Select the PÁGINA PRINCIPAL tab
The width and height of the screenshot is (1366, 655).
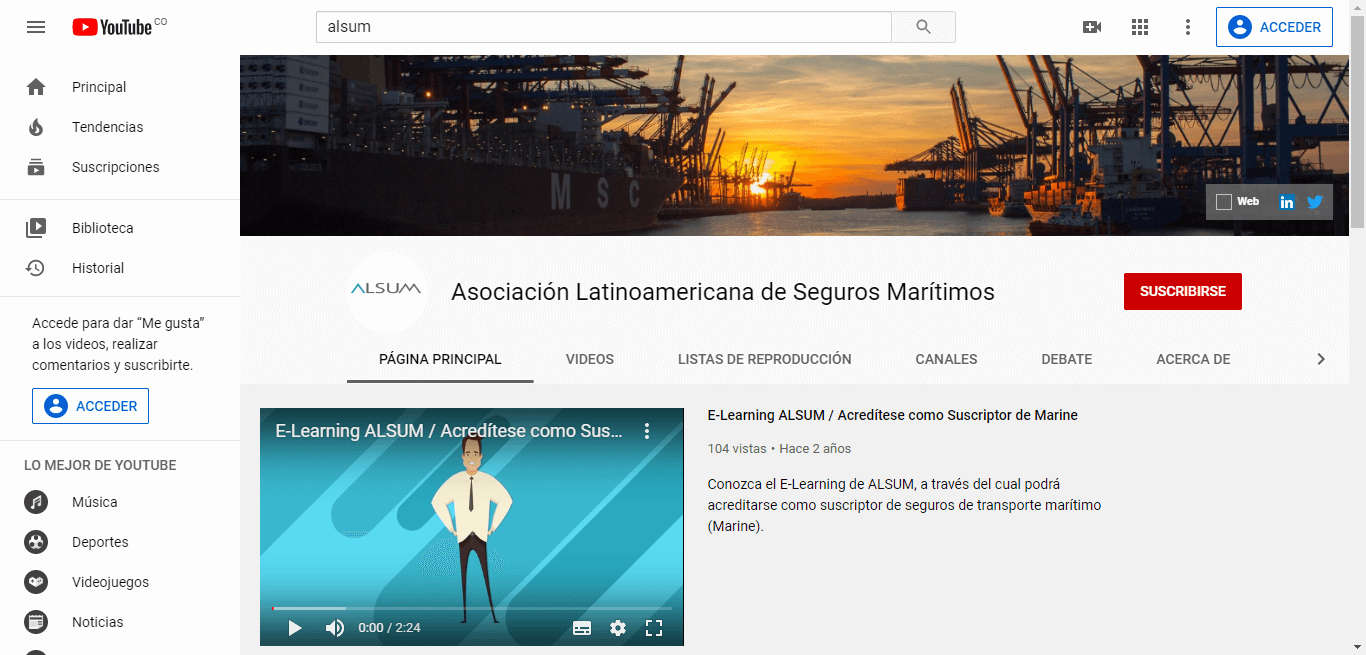[440, 359]
